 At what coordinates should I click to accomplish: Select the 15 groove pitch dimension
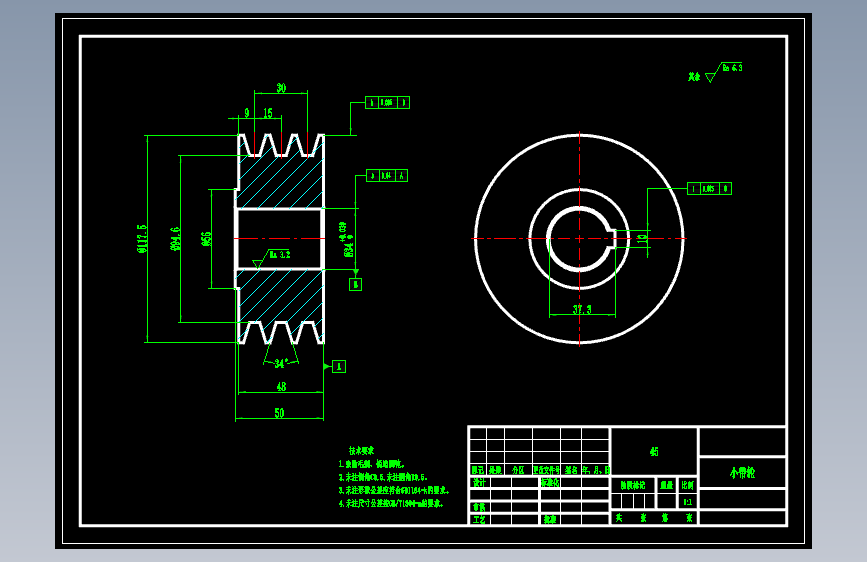click(x=268, y=113)
